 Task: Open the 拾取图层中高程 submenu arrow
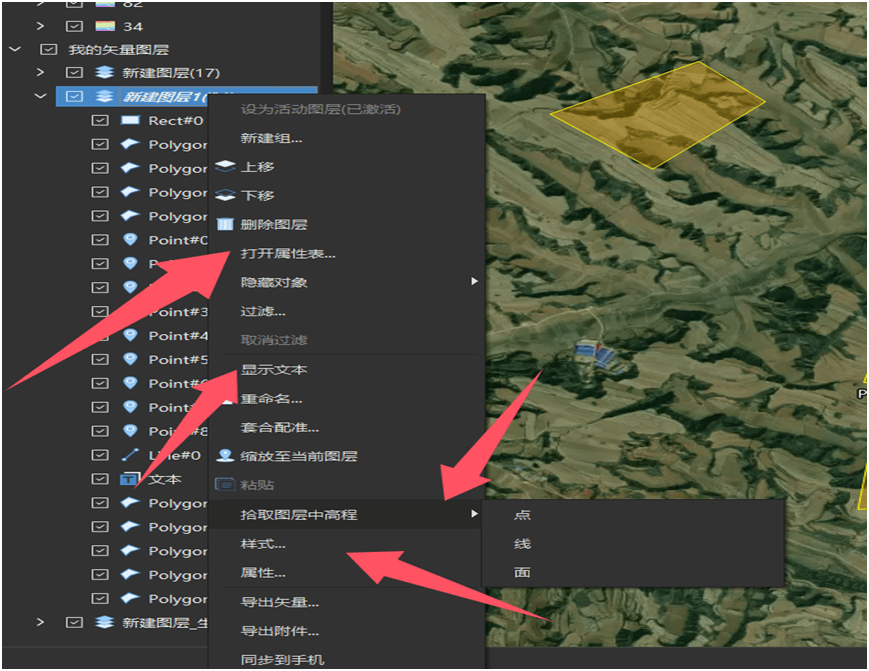click(x=474, y=514)
